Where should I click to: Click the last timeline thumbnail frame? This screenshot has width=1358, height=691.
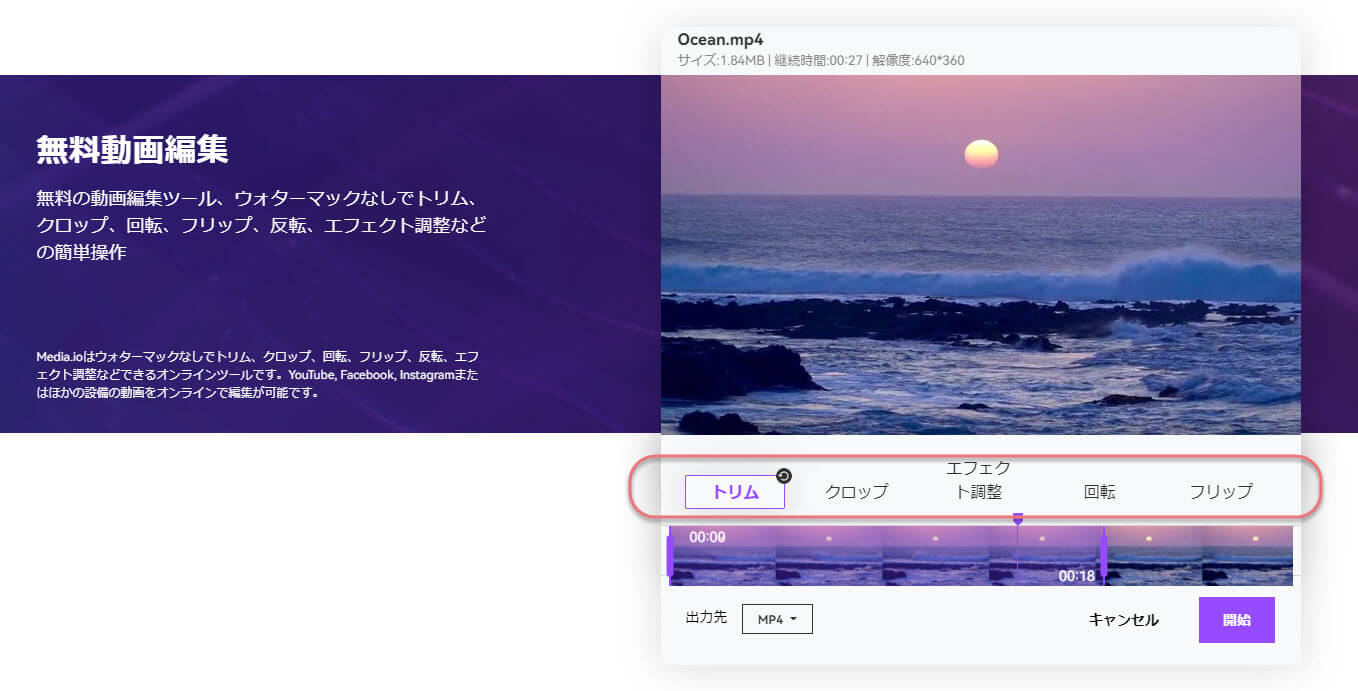coord(1246,556)
